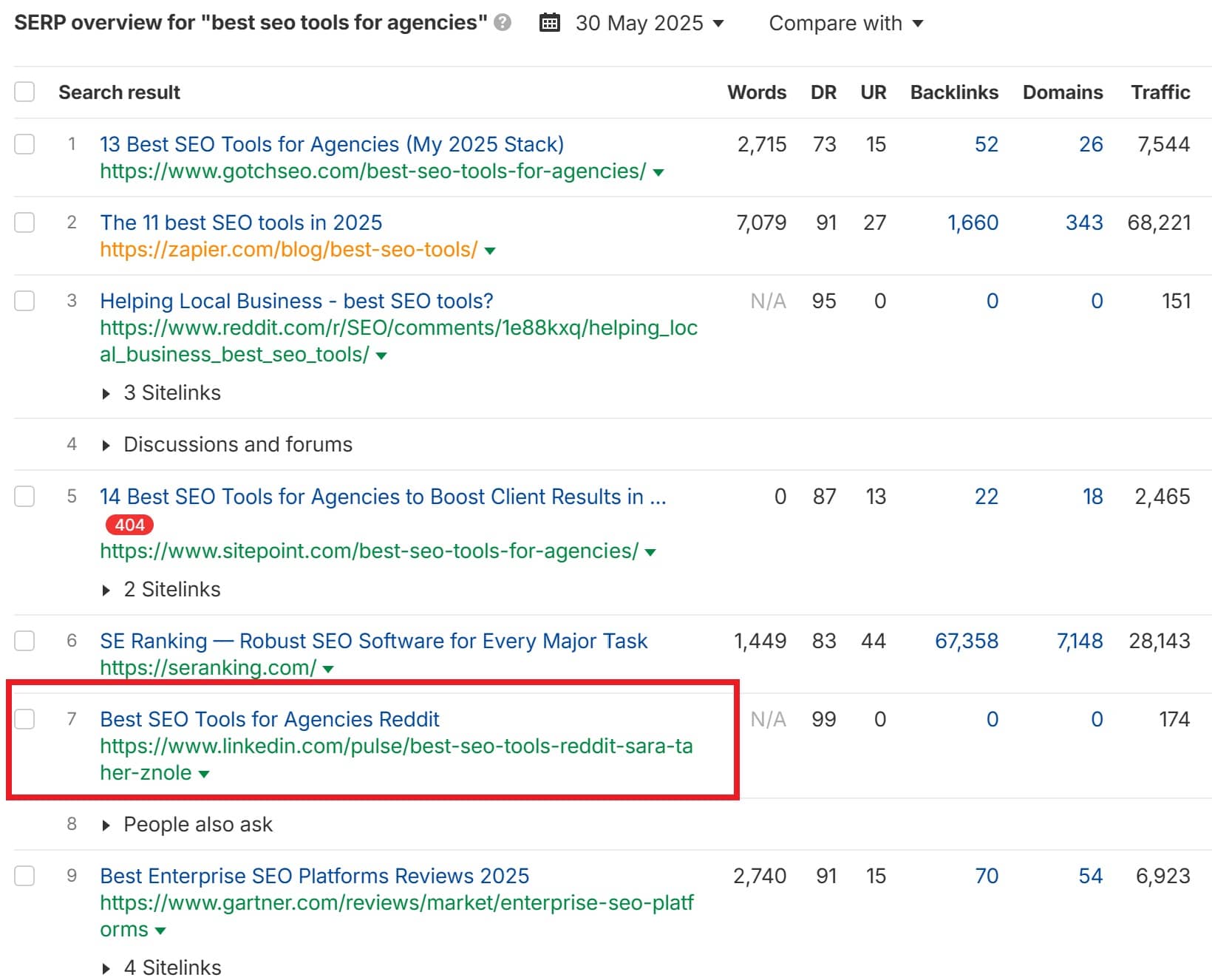This screenshot has height=980, width=1212.
Task: Open Best Enterprise SEO Platforms Reviews 2025
Action: [x=314, y=876]
